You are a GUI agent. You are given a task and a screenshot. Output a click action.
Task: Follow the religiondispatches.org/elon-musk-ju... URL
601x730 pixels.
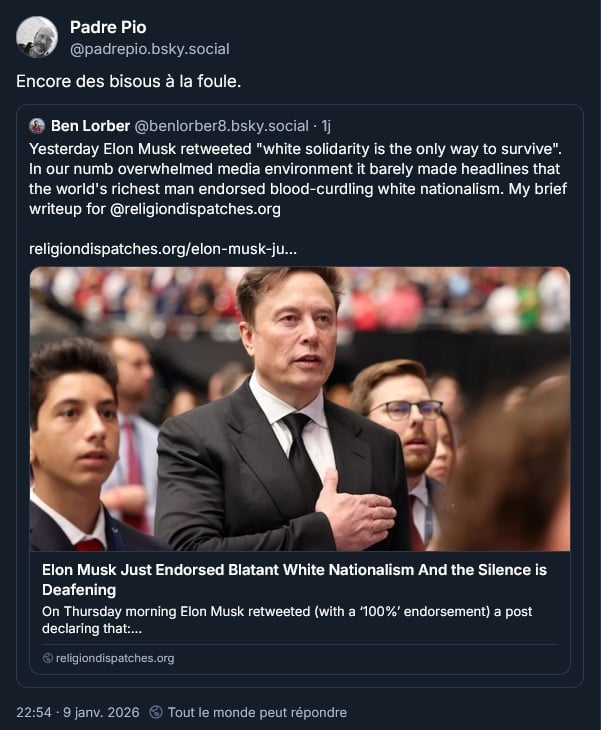(x=163, y=248)
